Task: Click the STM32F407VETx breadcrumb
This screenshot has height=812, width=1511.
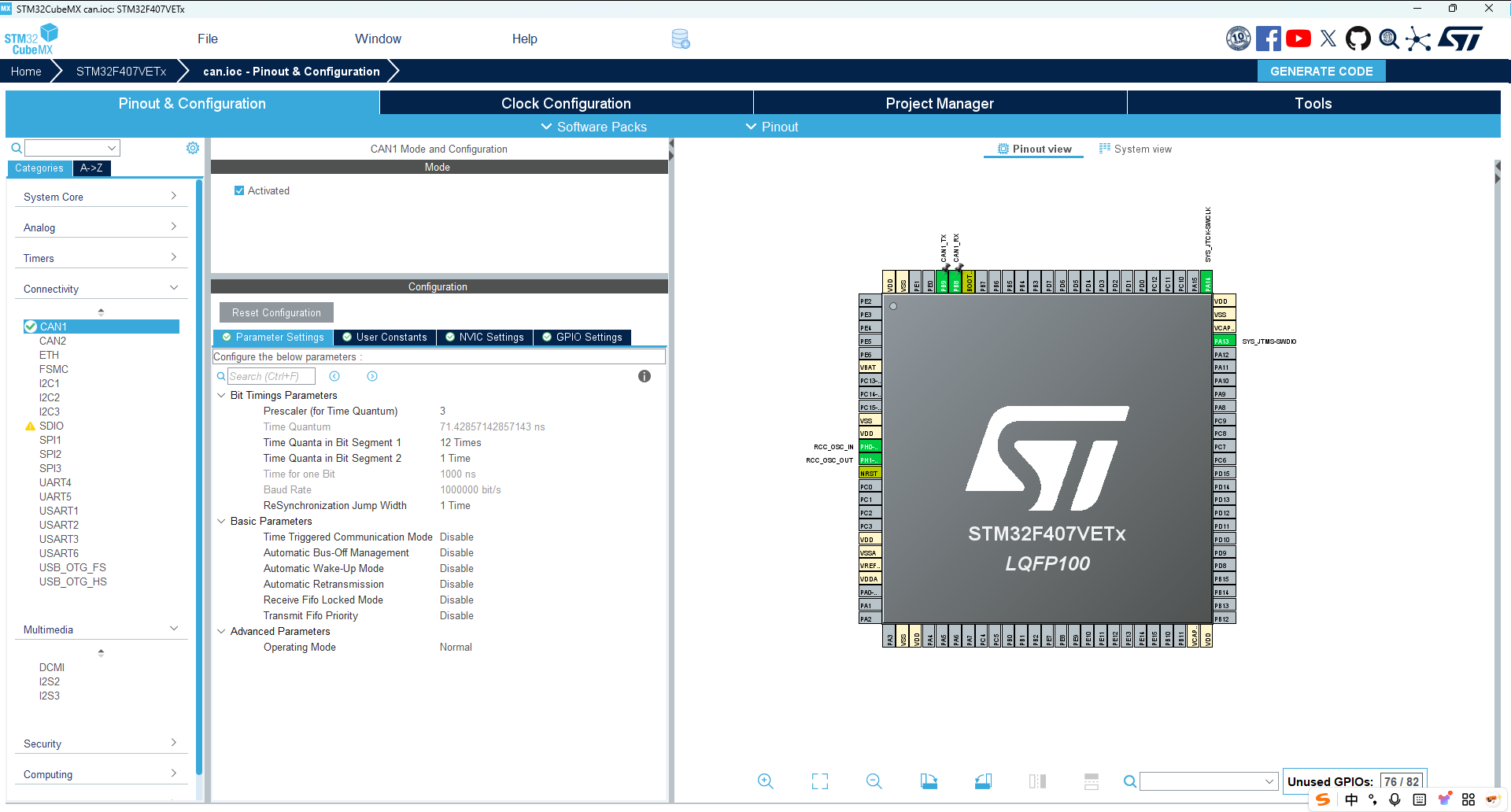Action: pos(121,71)
